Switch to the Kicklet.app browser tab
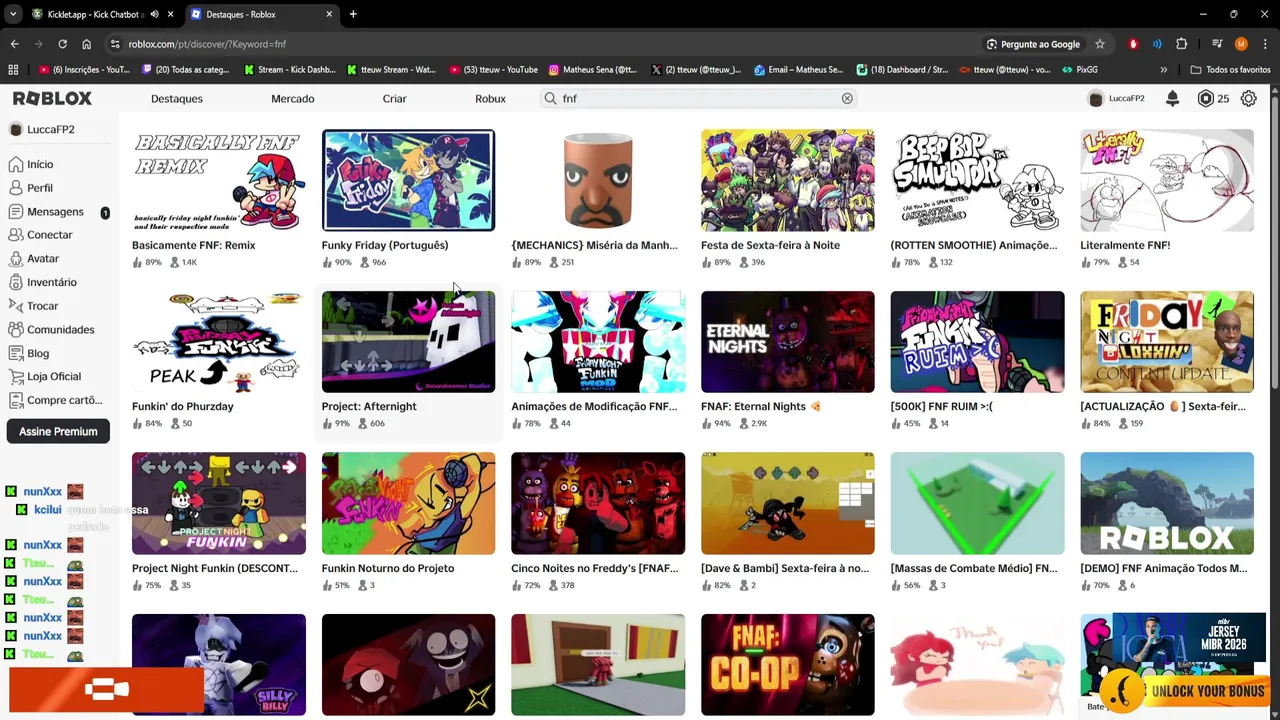Image resolution: width=1280 pixels, height=720 pixels. (89, 14)
